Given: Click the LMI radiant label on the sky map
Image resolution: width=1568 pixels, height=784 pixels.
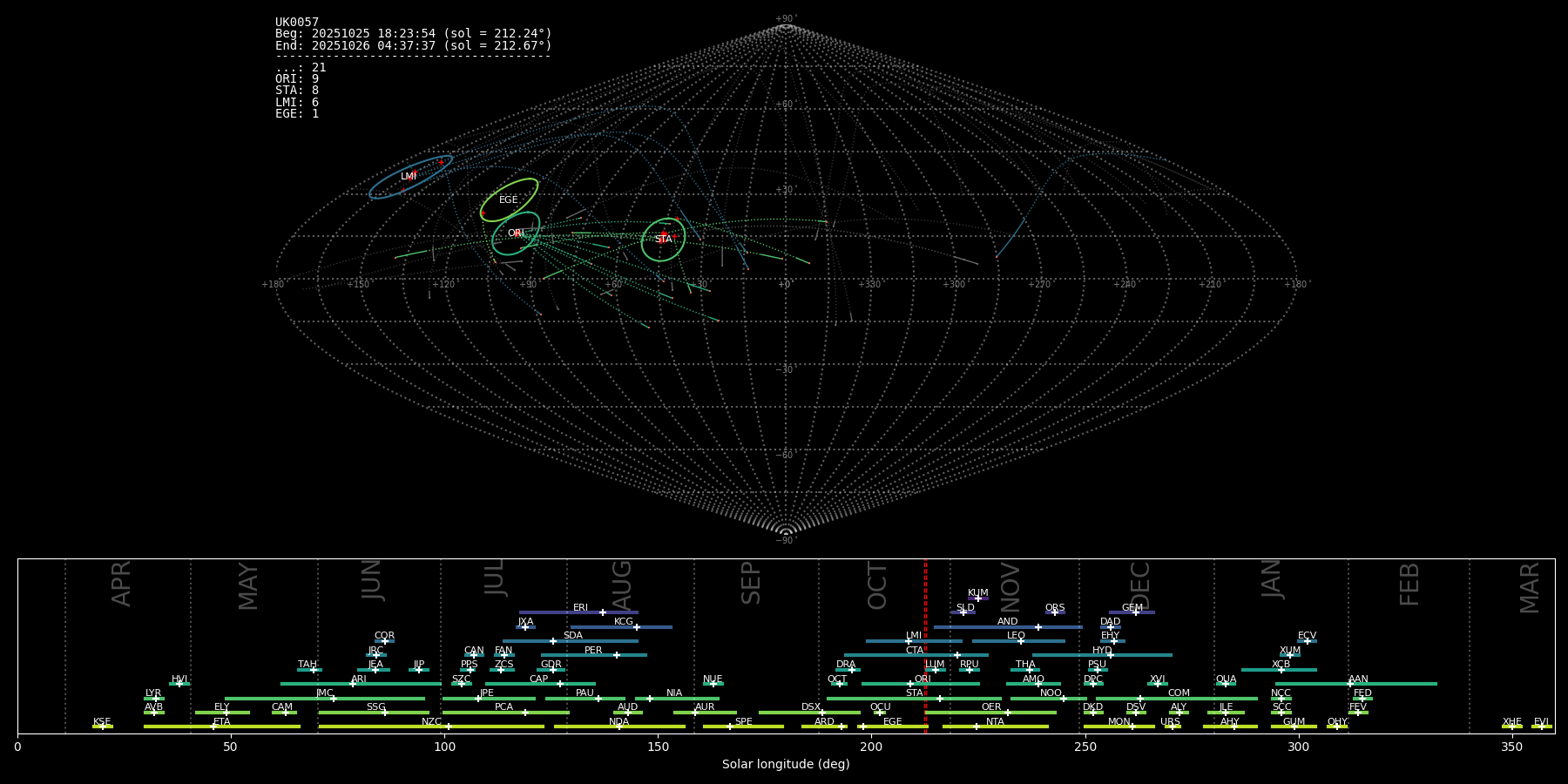Looking at the screenshot, I should (x=409, y=177).
